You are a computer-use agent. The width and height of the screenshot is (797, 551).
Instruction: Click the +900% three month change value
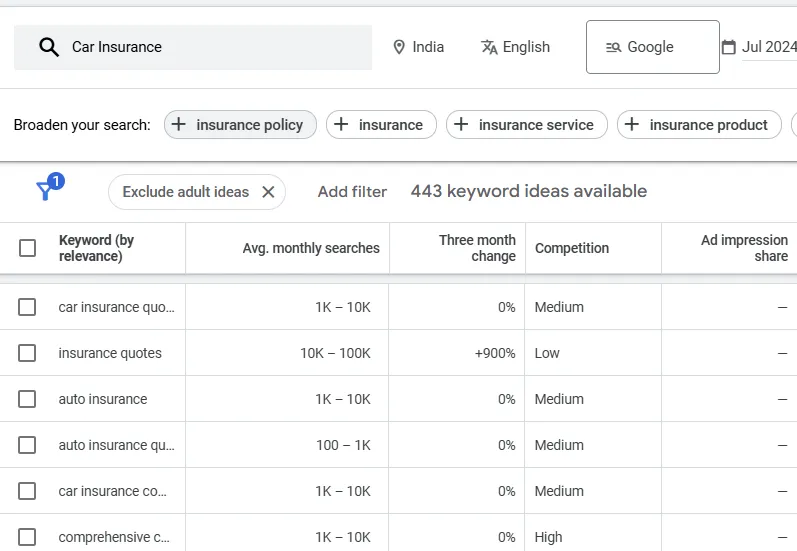[x=495, y=353]
